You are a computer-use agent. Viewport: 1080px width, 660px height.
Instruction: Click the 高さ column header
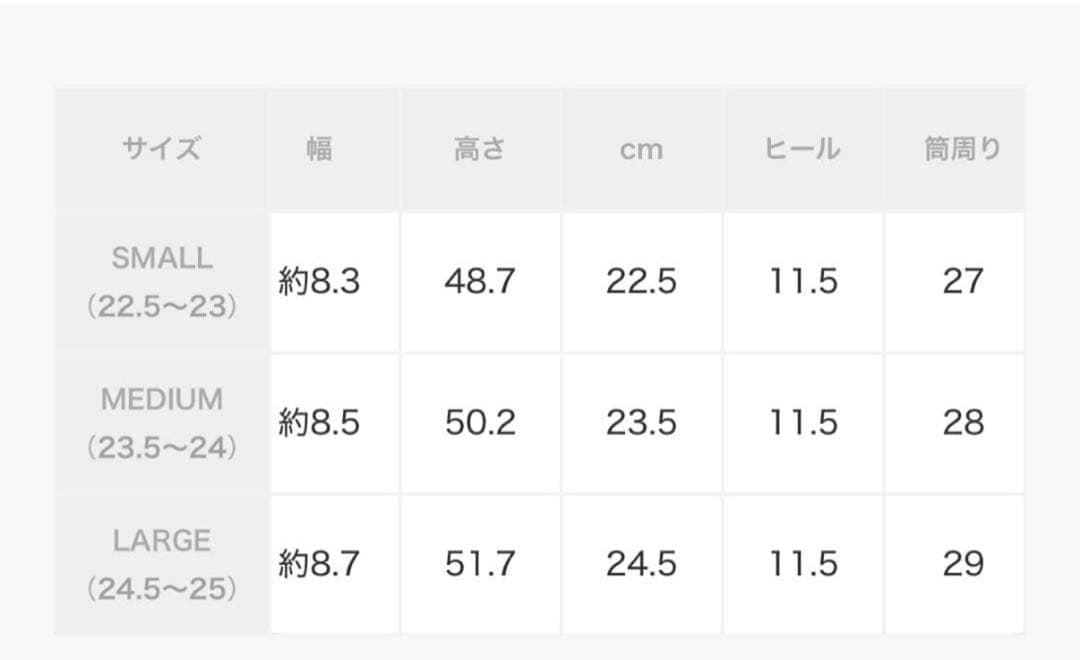(x=480, y=149)
